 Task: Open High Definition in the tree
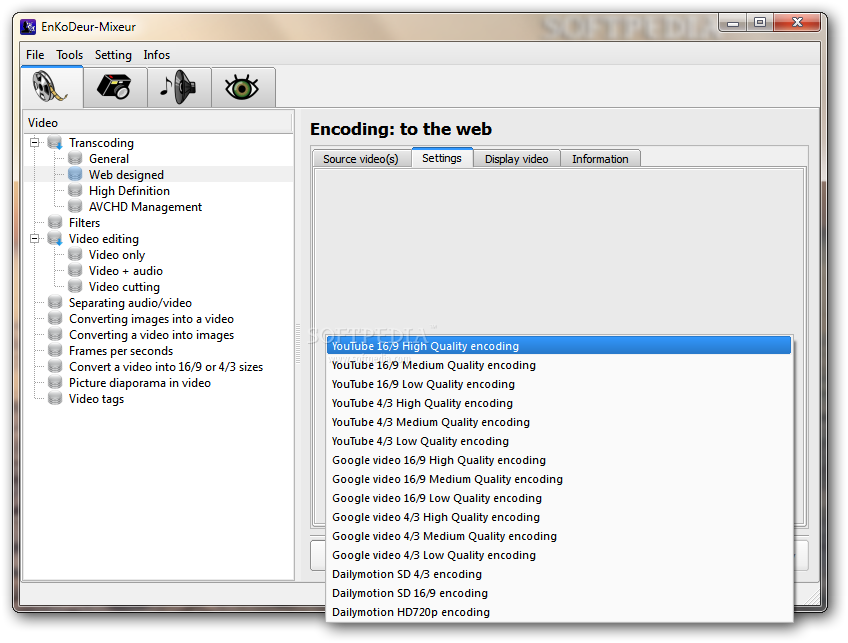click(x=129, y=190)
